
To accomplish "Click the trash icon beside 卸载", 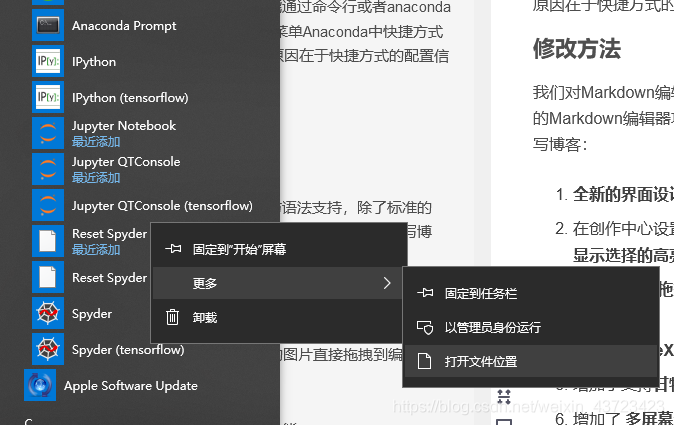I will [x=172, y=317].
